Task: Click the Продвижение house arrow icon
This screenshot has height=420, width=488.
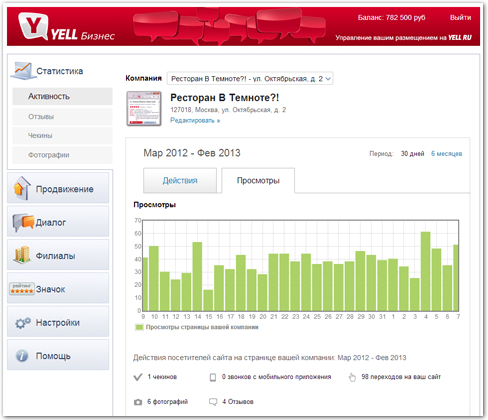Action: pos(22,188)
